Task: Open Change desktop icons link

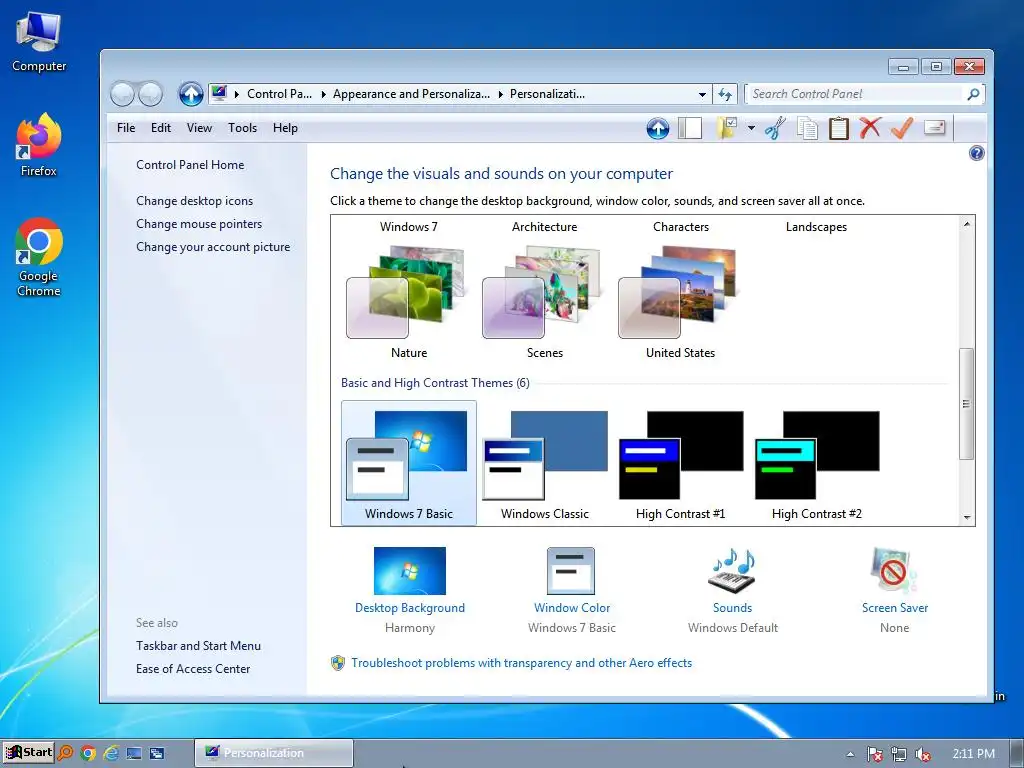Action: pyautogui.click(x=195, y=201)
